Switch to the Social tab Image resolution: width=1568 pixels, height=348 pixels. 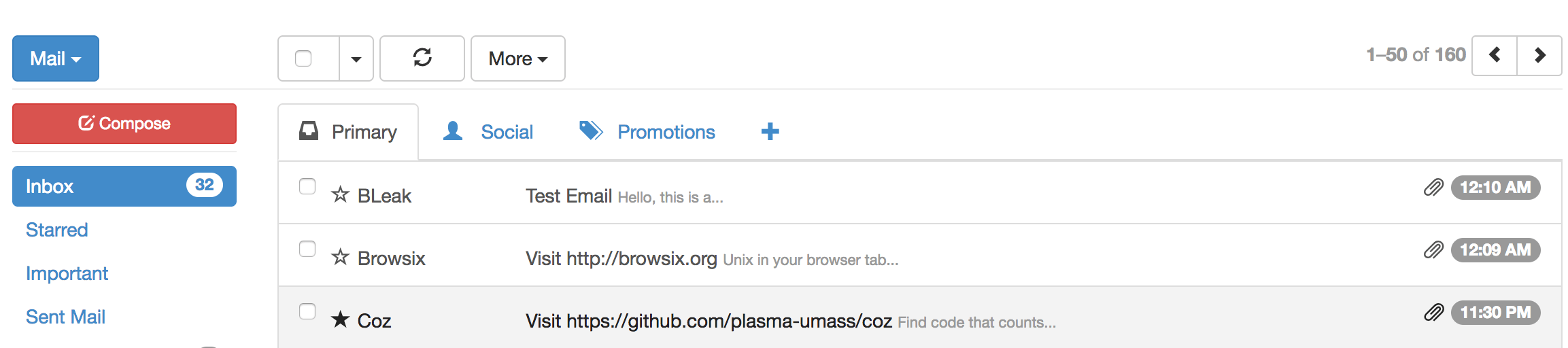(x=488, y=132)
